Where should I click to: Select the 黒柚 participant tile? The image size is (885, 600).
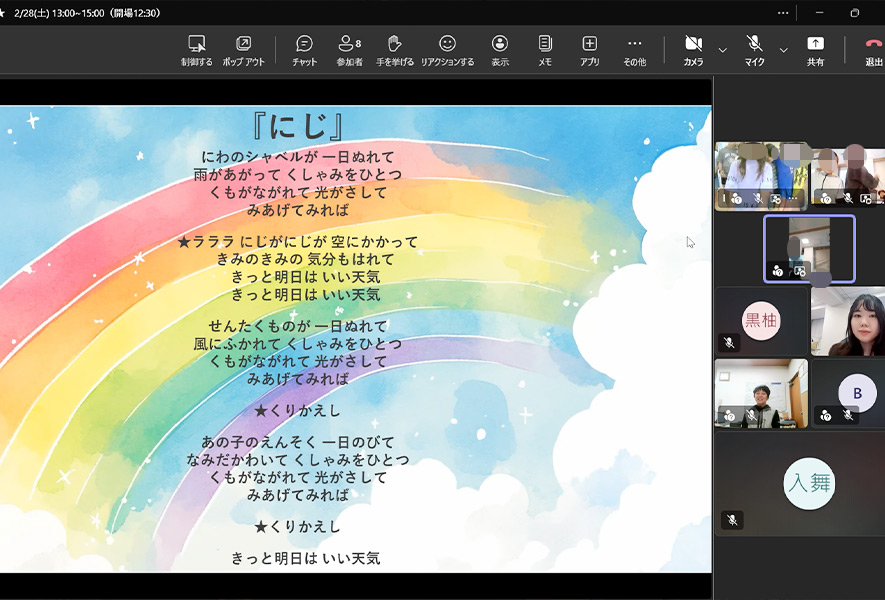point(761,321)
